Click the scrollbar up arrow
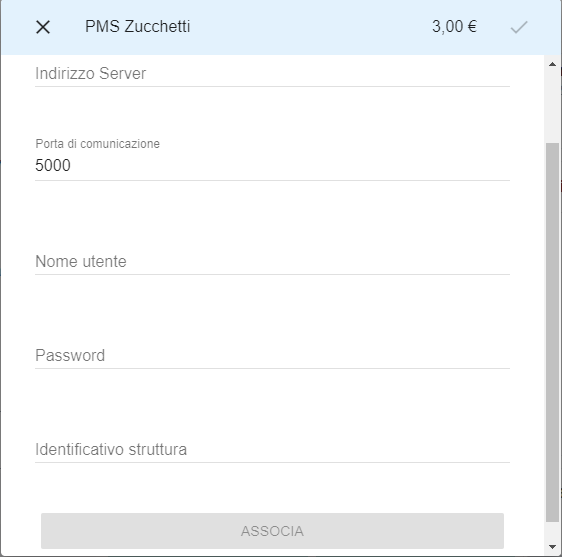 (552, 64)
